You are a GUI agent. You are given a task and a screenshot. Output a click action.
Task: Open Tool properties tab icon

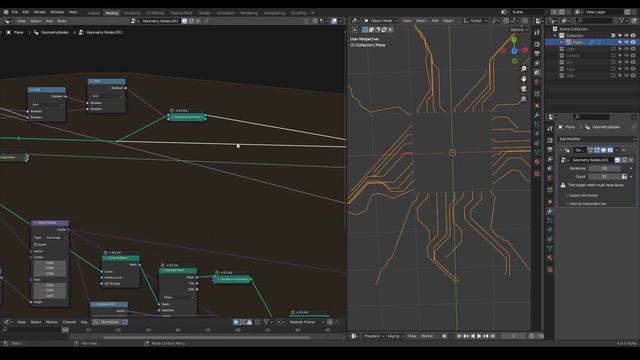550,129
